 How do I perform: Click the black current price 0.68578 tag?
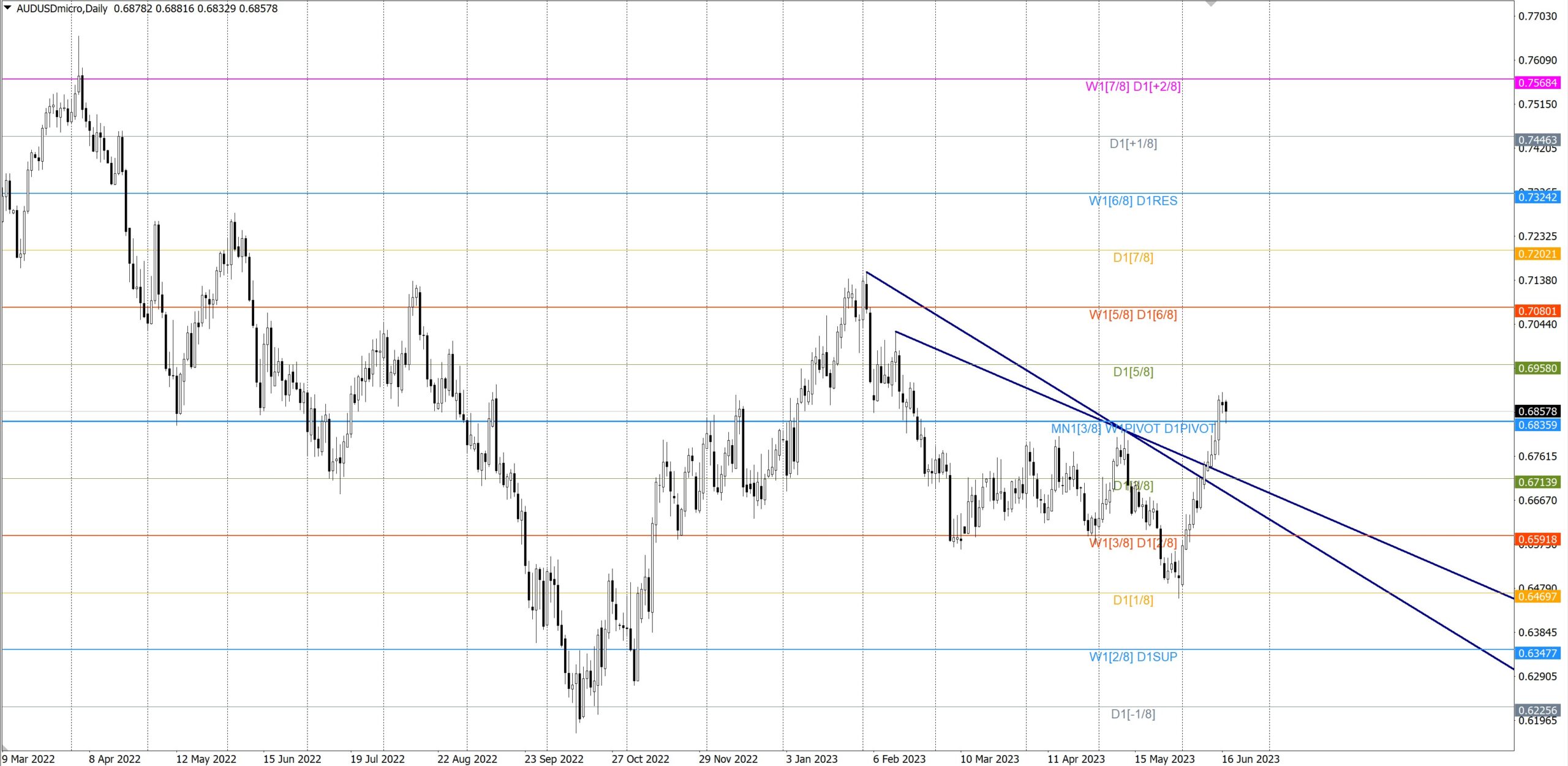[x=1537, y=411]
